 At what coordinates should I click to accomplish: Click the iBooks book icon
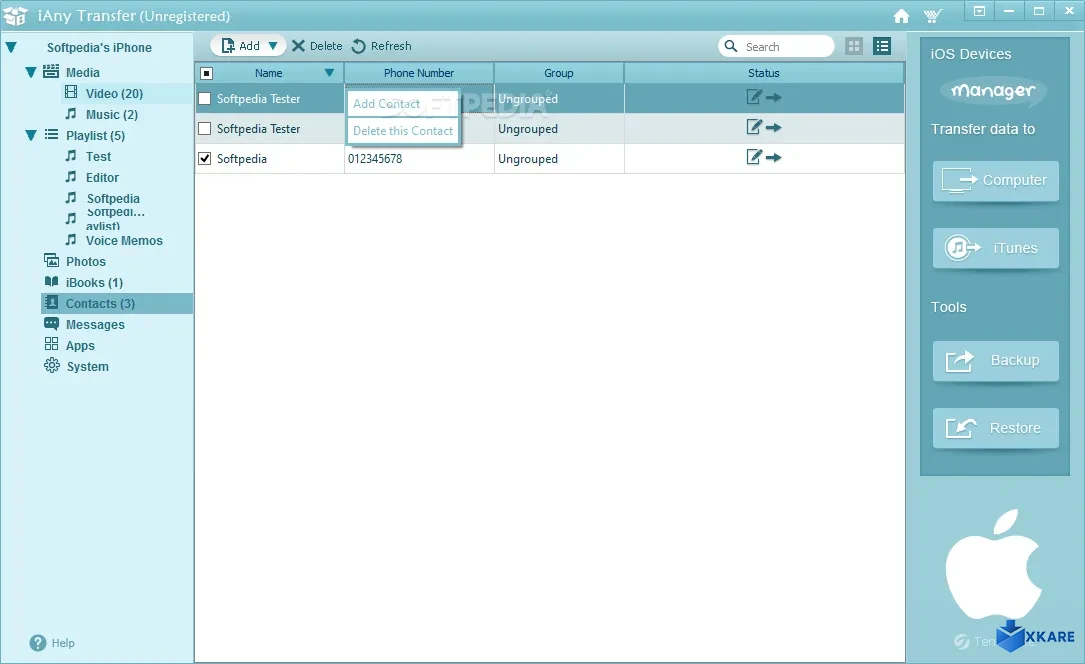51,282
